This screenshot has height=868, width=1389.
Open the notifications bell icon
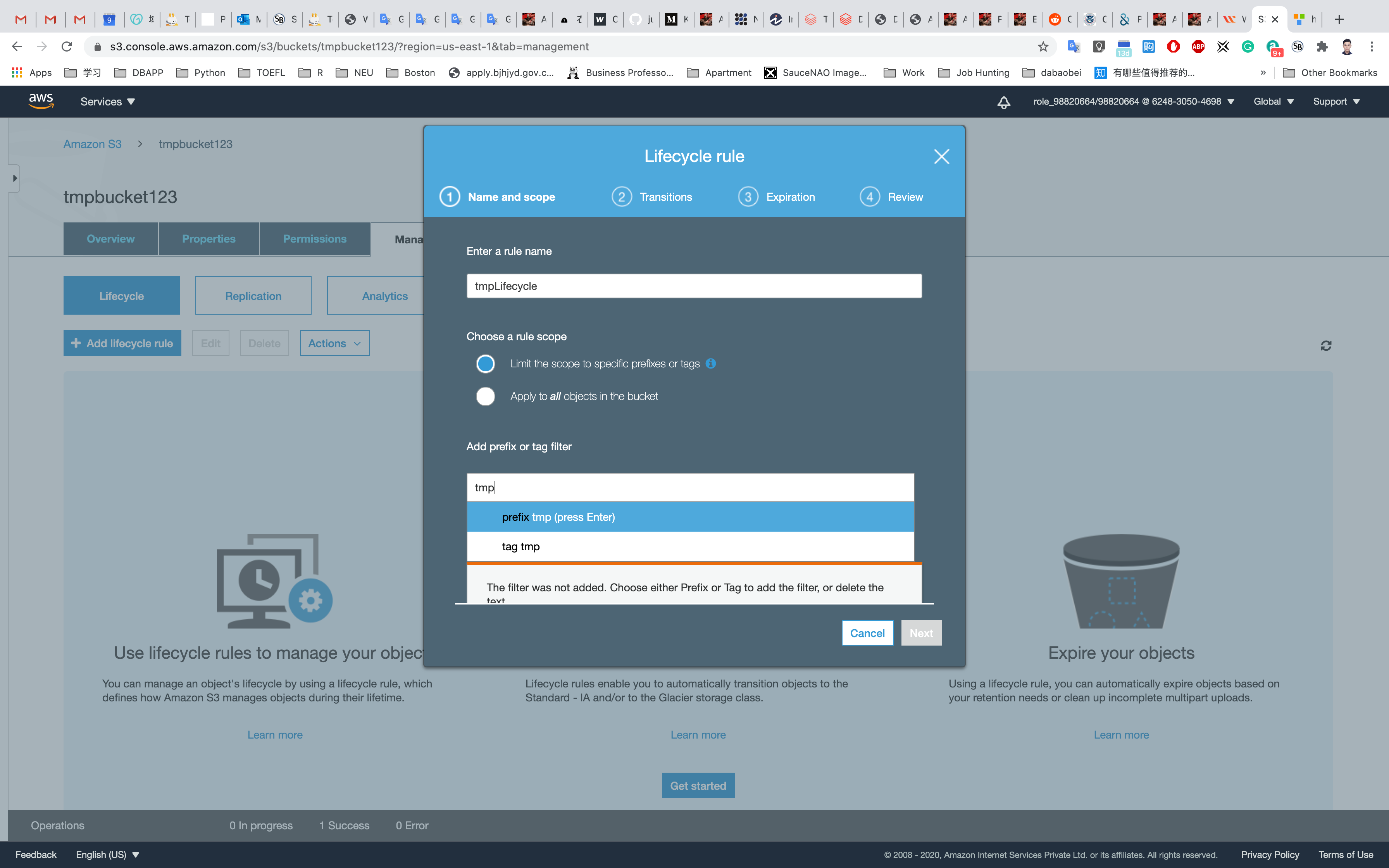[x=1003, y=102]
